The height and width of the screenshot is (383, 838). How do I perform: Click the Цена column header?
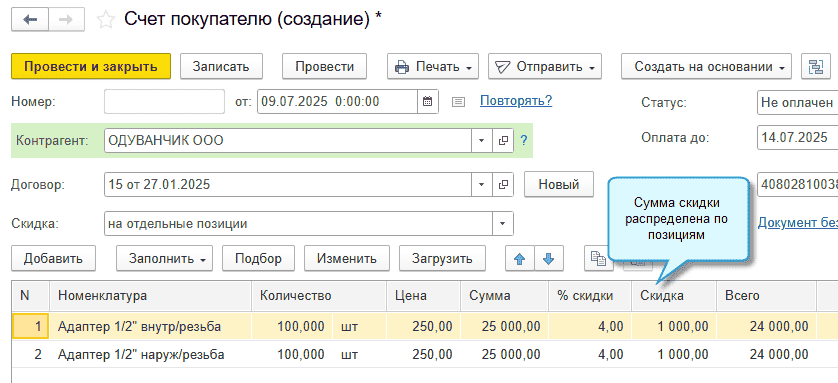424,295
